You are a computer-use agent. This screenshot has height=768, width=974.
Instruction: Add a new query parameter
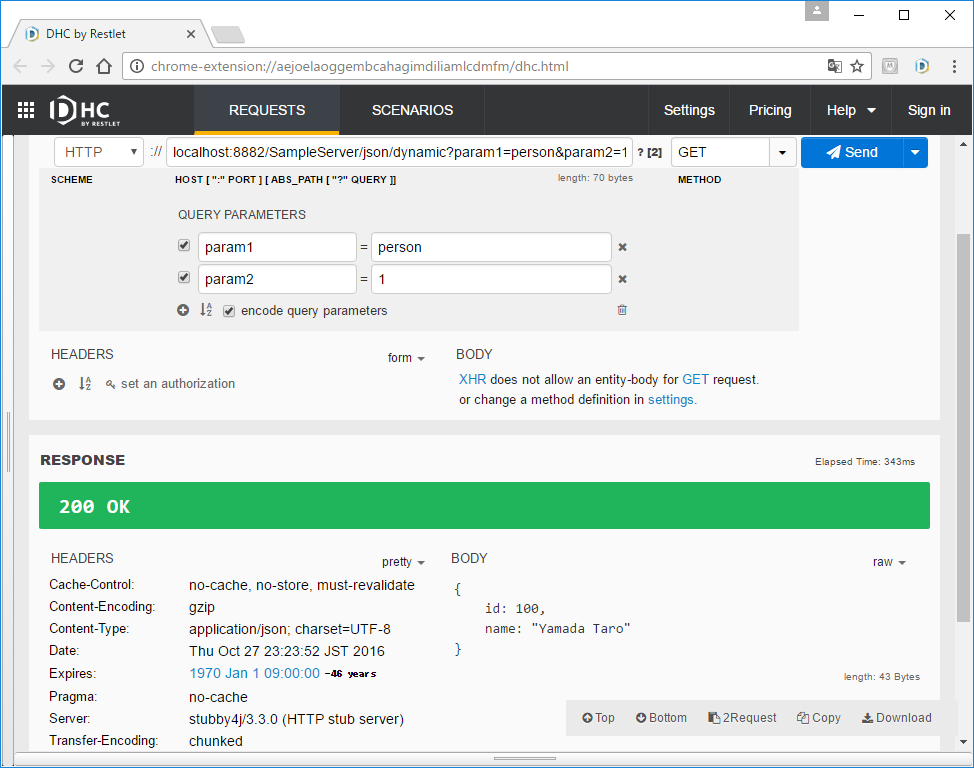[x=183, y=310]
